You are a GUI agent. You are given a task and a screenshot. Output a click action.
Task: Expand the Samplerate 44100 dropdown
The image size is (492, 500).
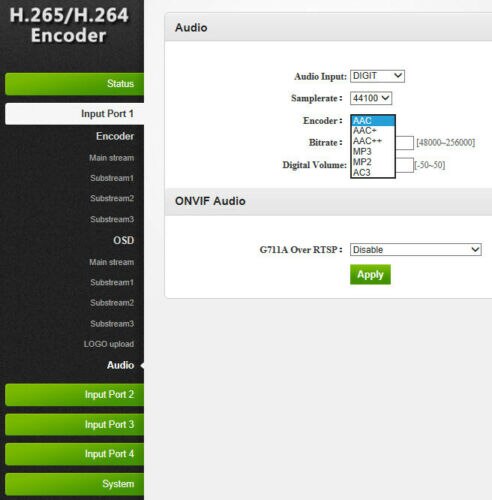click(x=371, y=98)
